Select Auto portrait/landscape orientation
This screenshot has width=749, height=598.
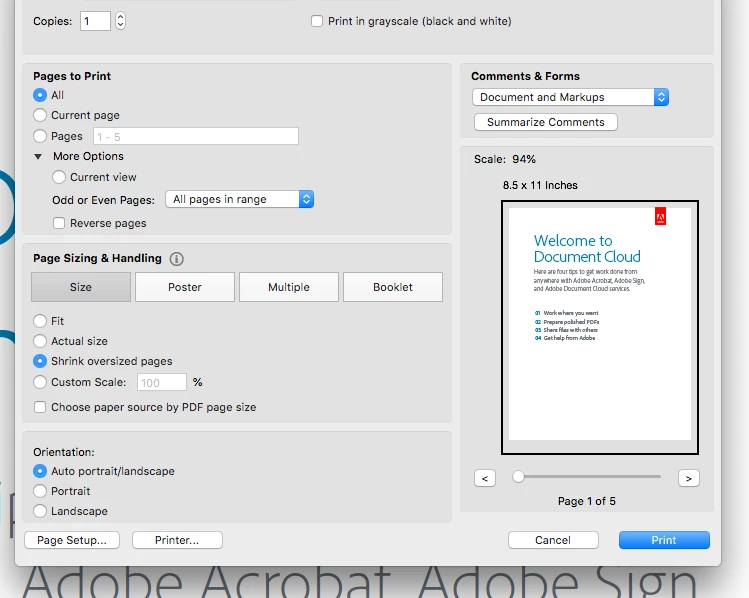coord(40,471)
